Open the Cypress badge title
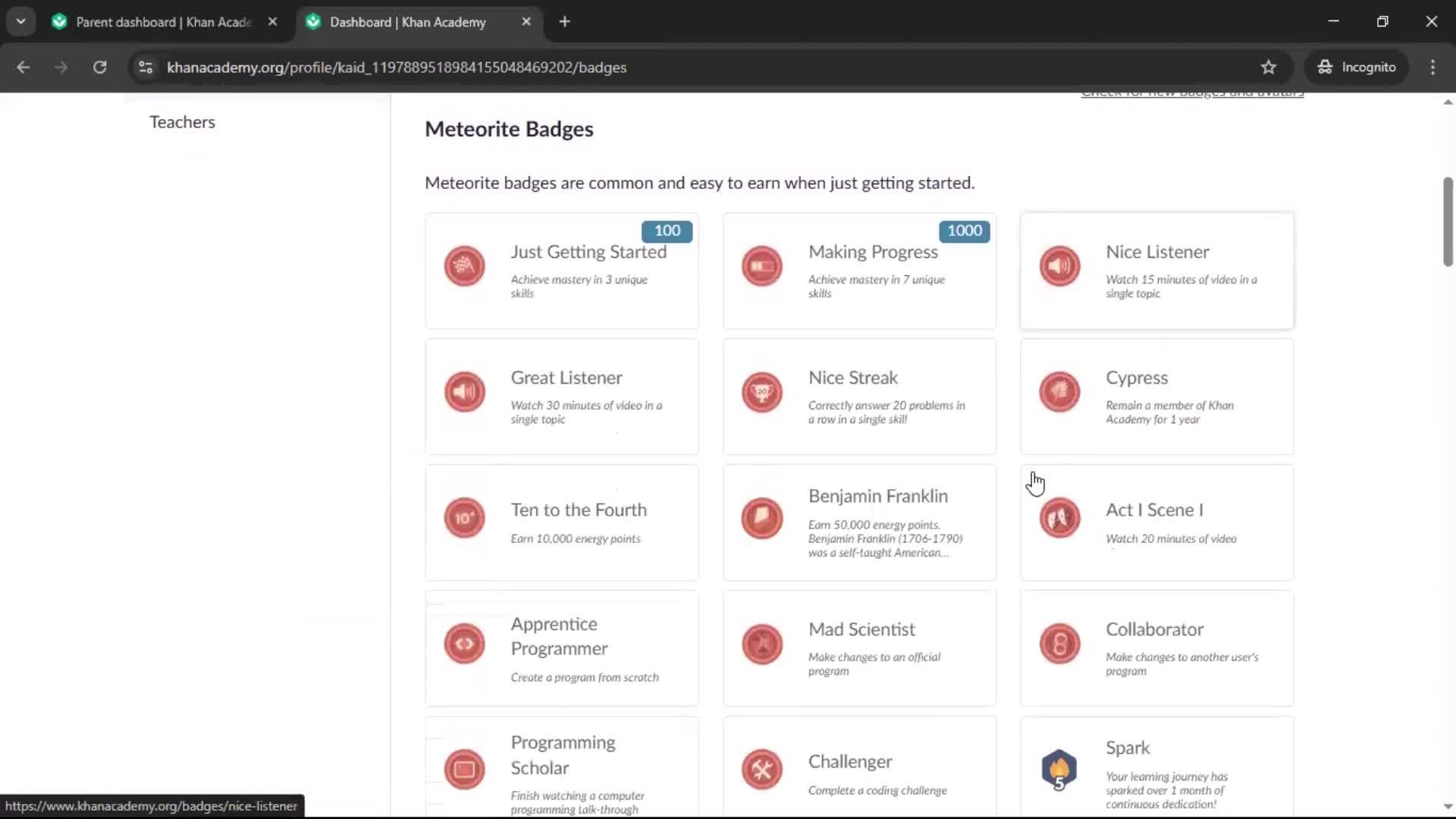This screenshot has height=819, width=1456. (x=1137, y=378)
